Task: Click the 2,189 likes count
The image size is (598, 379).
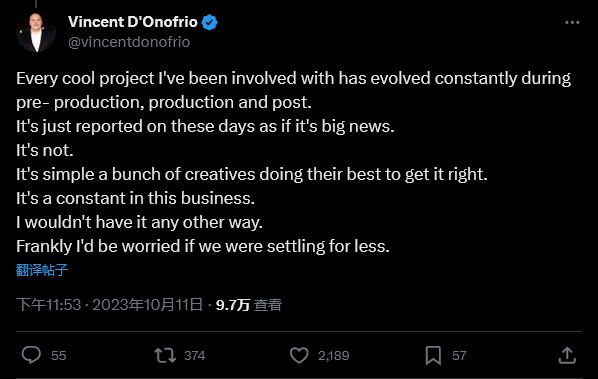Action: (334, 355)
